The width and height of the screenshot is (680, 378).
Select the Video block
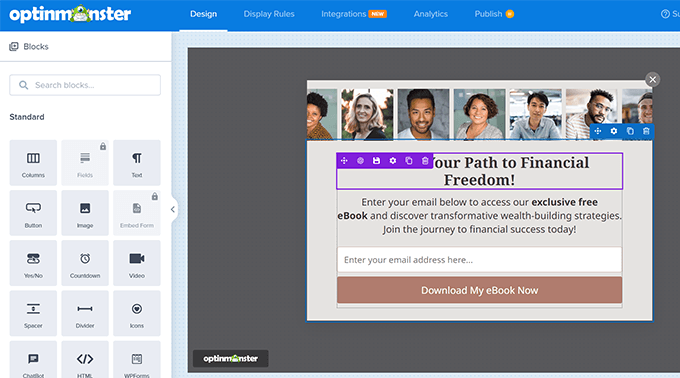(x=137, y=263)
